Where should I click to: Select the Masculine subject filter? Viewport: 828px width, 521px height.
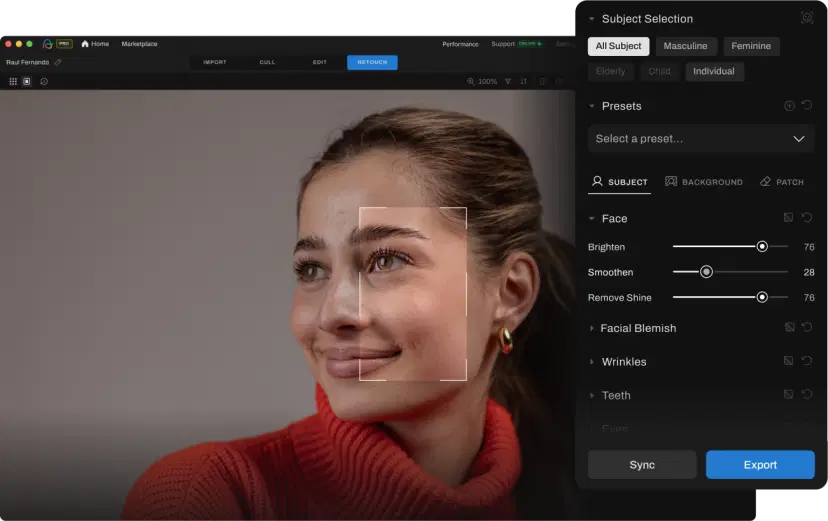pyautogui.click(x=685, y=46)
